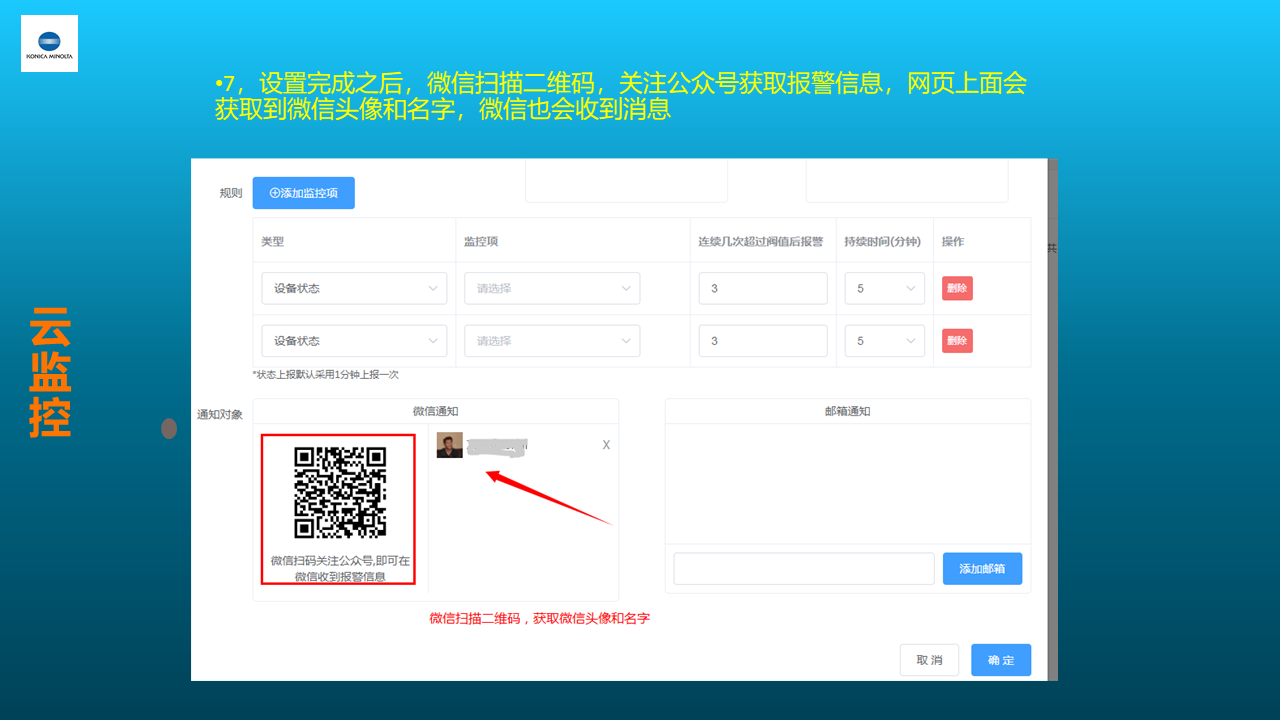The width and height of the screenshot is (1280, 720).
Task: Cancel the dialog with 取消
Action: click(x=929, y=660)
